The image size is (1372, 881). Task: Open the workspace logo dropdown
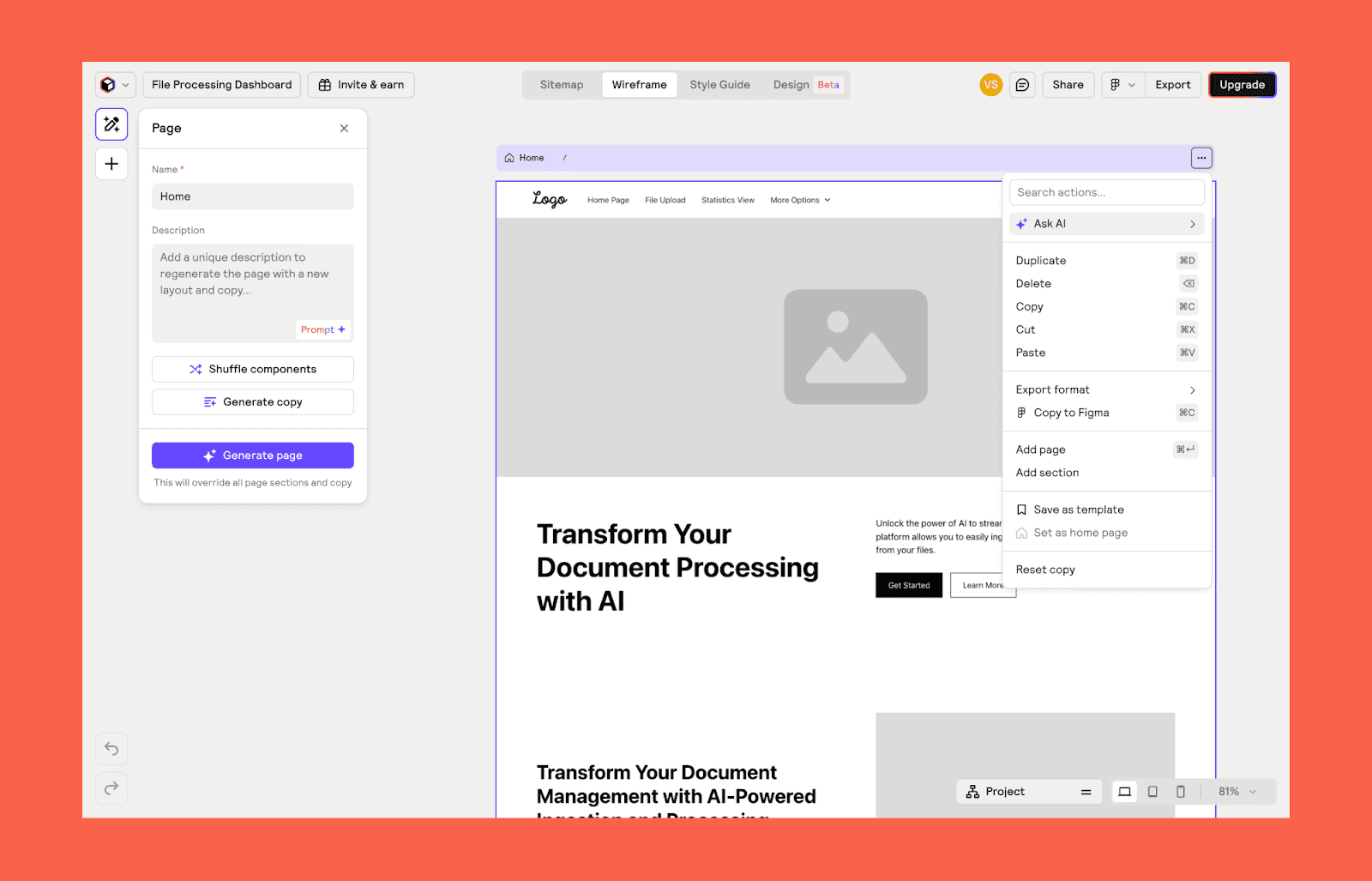point(114,84)
